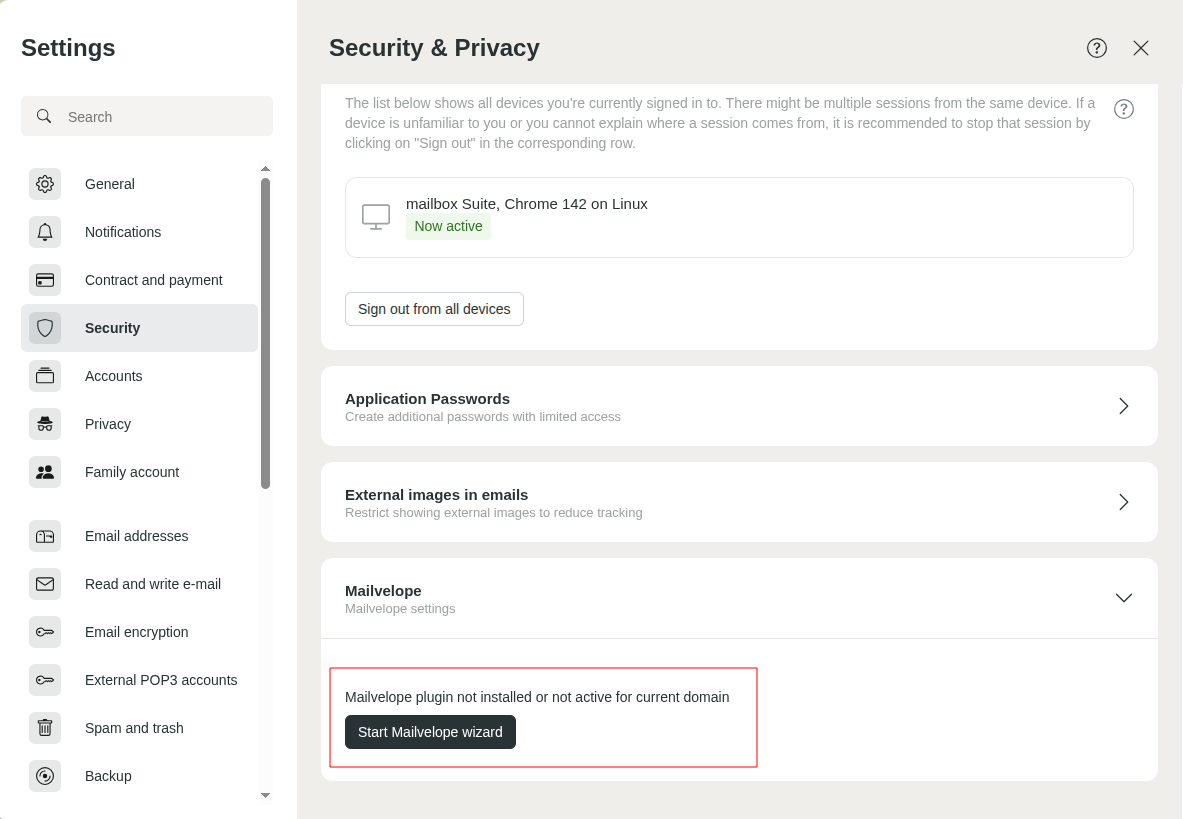Click the help icon in header

tap(1097, 48)
